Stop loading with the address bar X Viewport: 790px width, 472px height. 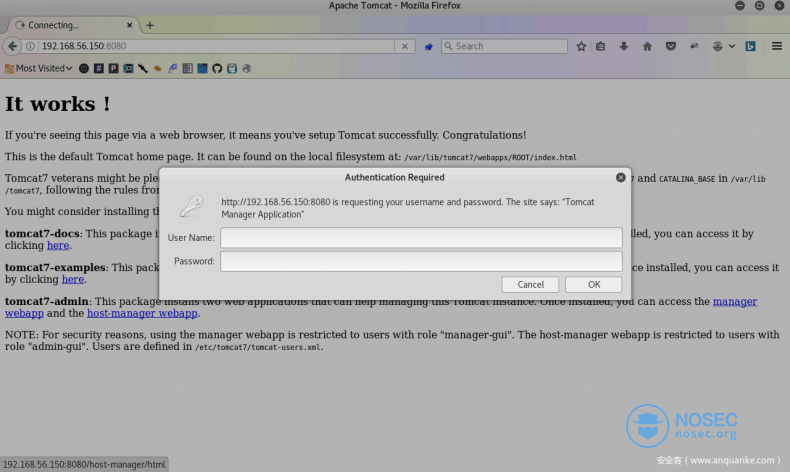405,46
